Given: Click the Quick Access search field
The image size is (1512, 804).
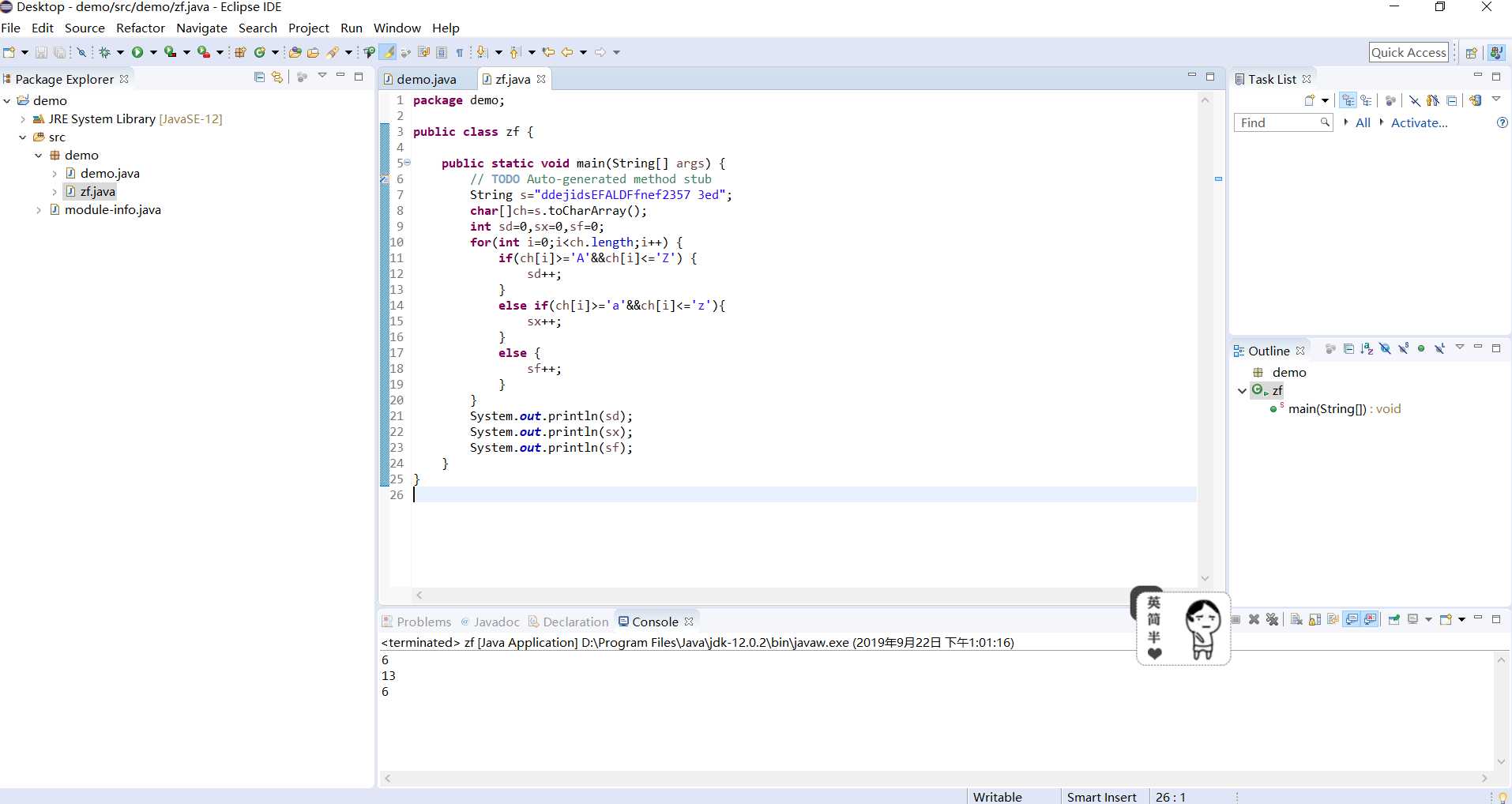Looking at the screenshot, I should point(1409,52).
